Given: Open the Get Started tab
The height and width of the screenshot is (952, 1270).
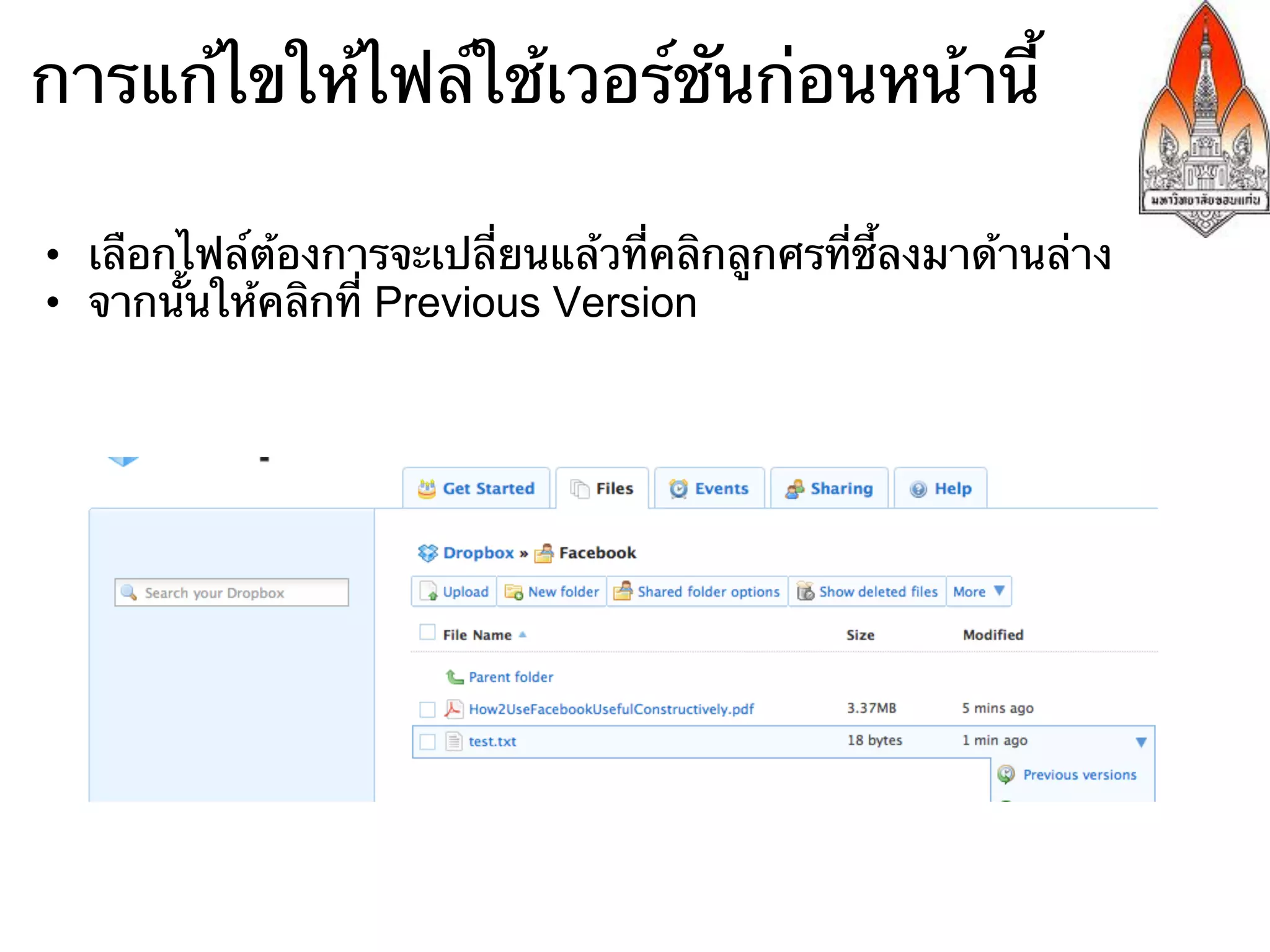Looking at the screenshot, I should point(476,488).
